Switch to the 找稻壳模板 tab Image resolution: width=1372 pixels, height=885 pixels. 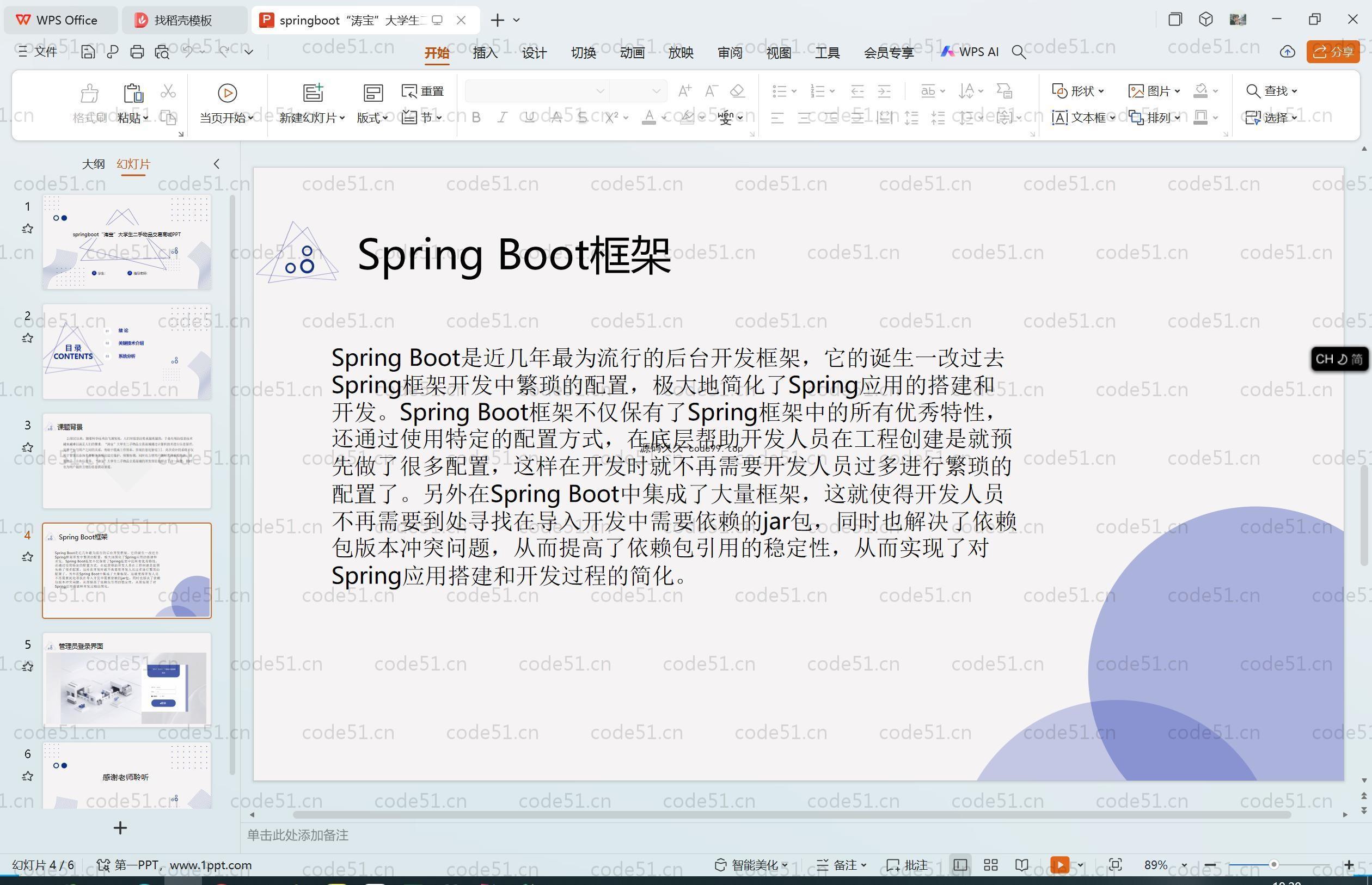[184, 20]
